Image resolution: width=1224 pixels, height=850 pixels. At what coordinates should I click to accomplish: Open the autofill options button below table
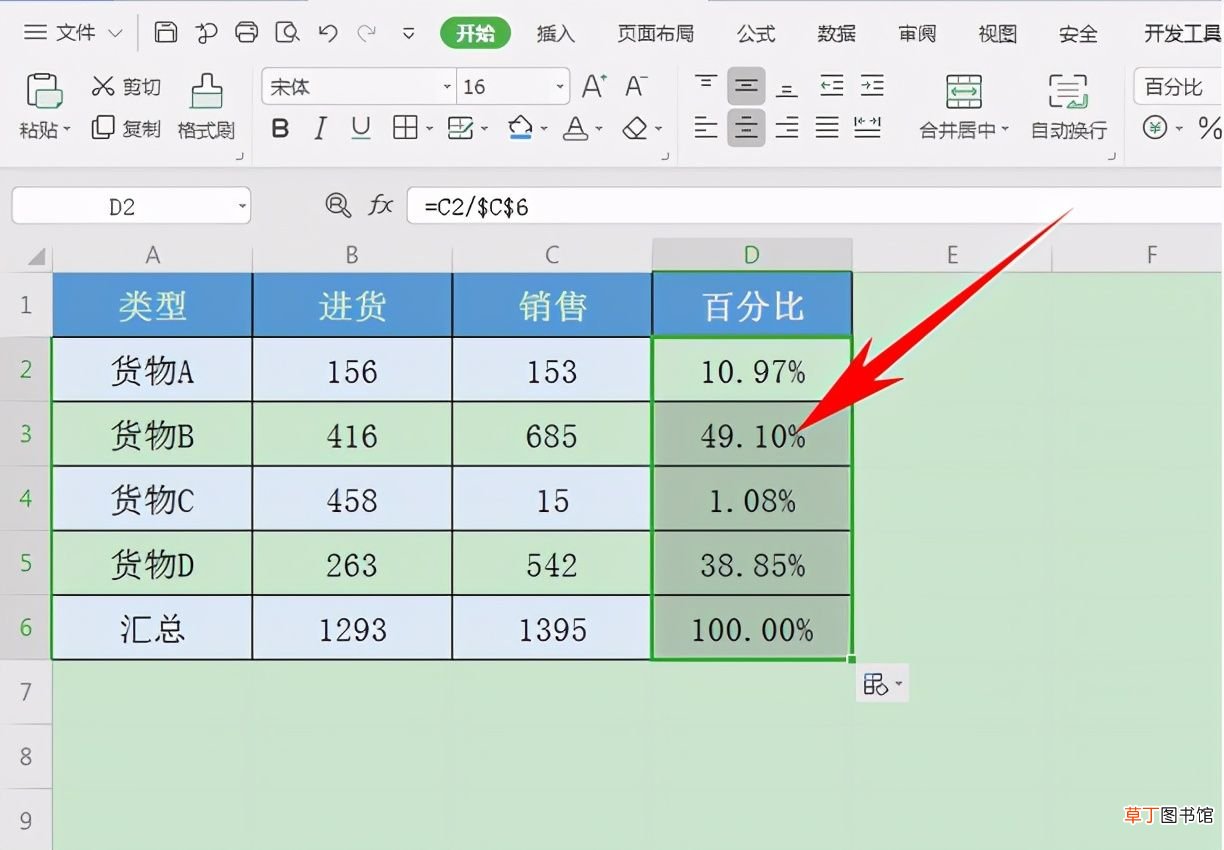(x=882, y=684)
